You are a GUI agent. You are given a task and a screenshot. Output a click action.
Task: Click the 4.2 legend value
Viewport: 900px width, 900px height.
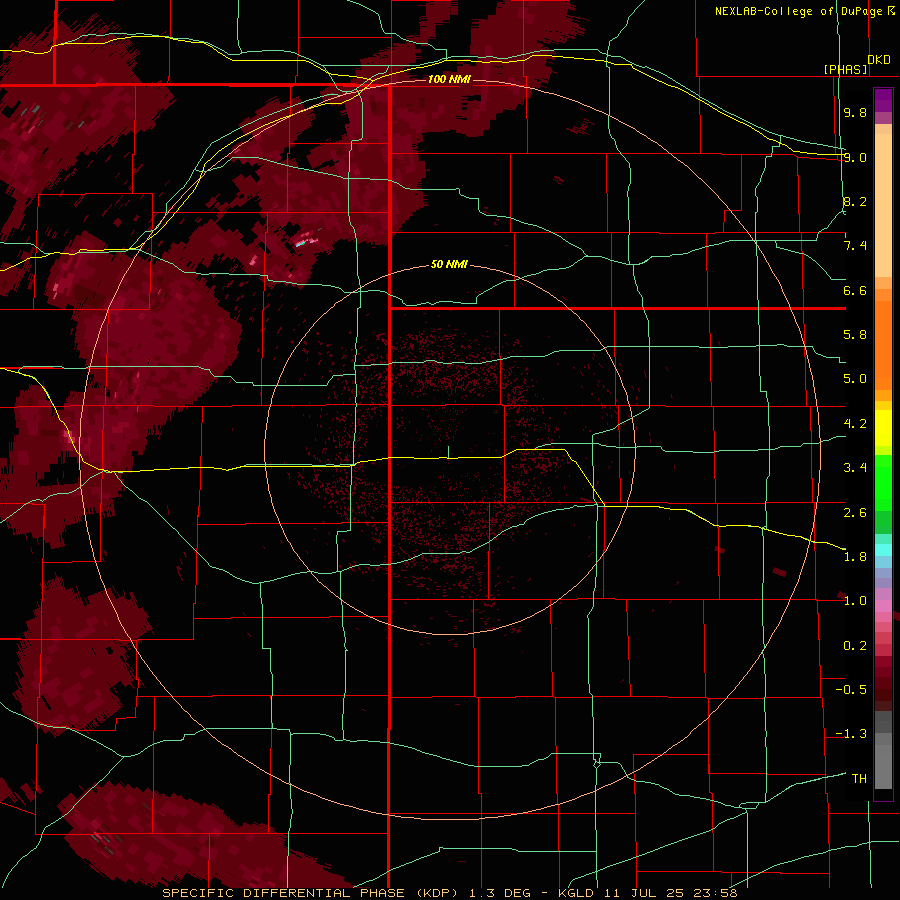pyautogui.click(x=855, y=424)
